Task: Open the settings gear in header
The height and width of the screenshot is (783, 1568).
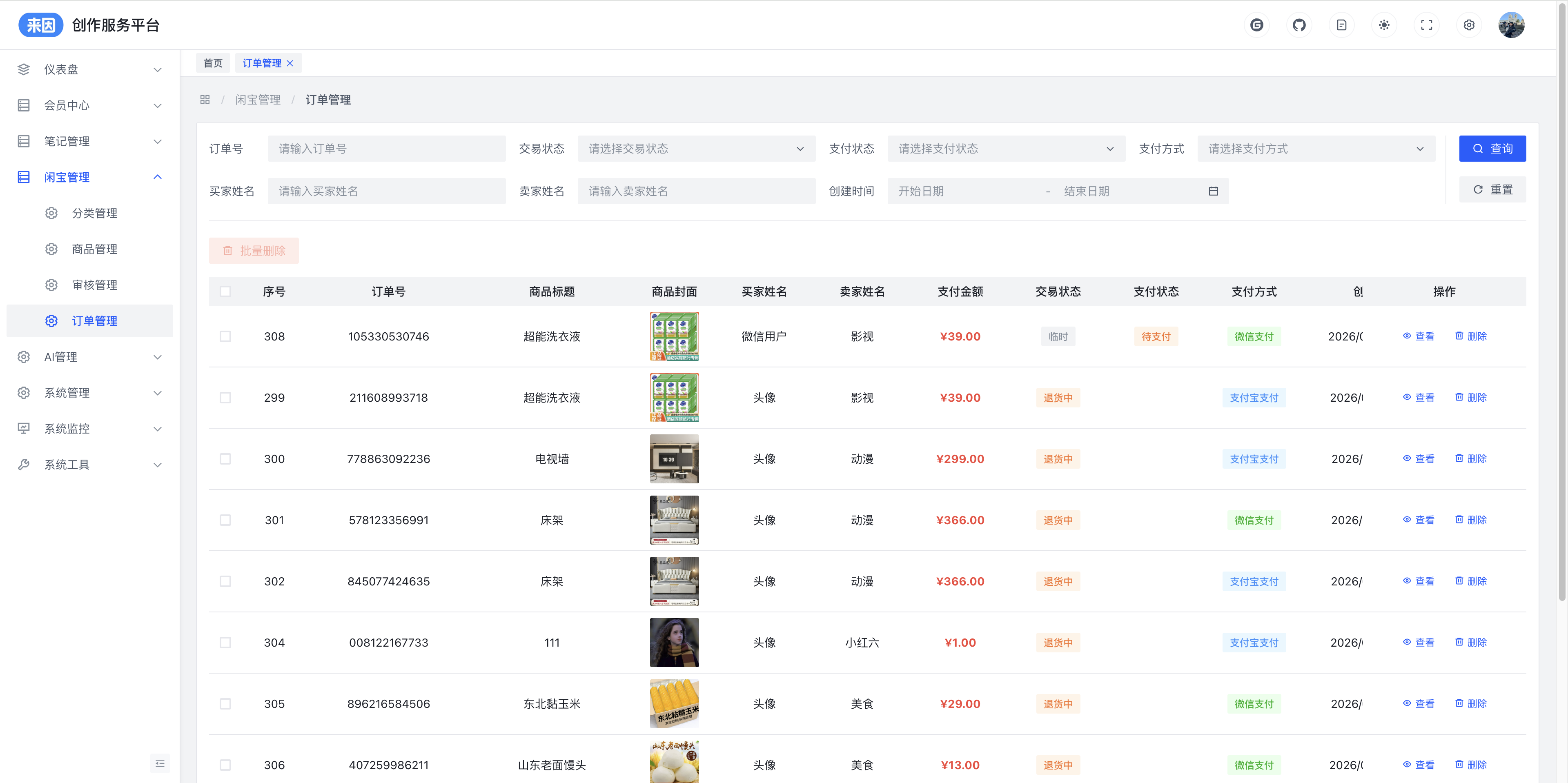Action: (x=1469, y=25)
